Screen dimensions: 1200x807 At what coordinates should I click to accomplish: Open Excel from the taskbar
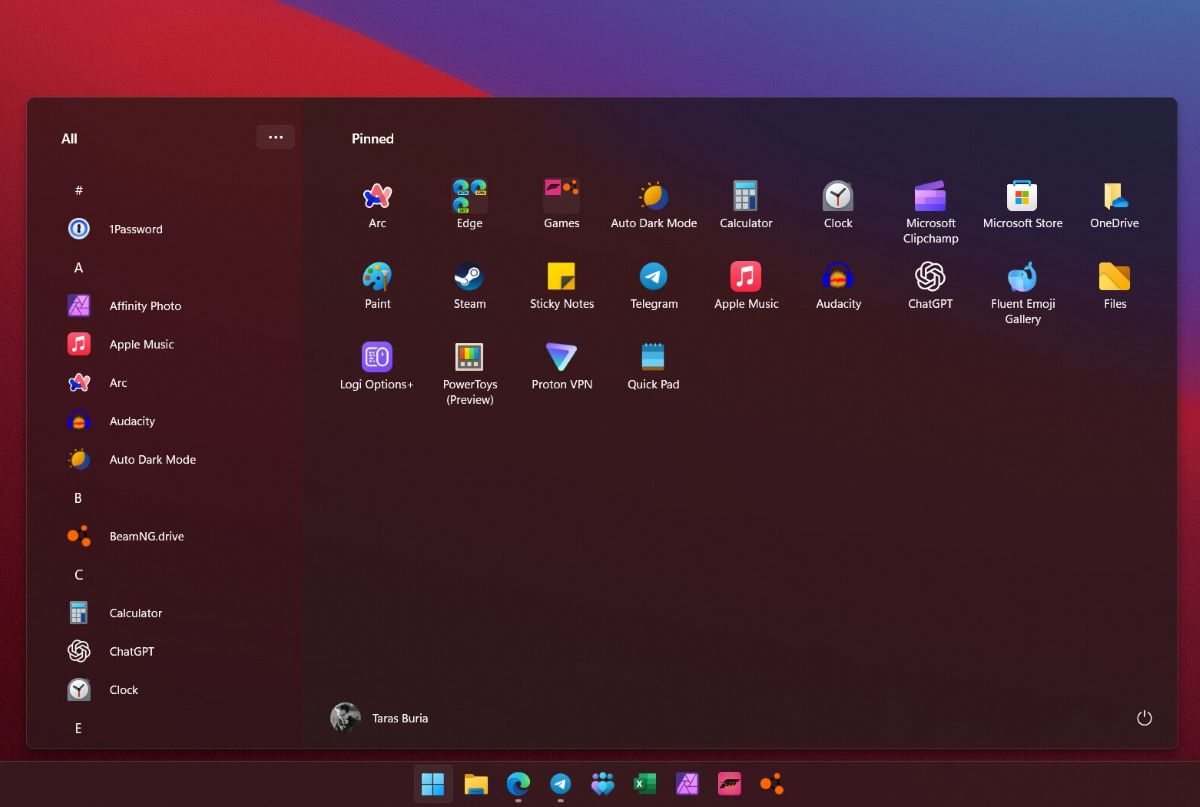[x=643, y=785]
